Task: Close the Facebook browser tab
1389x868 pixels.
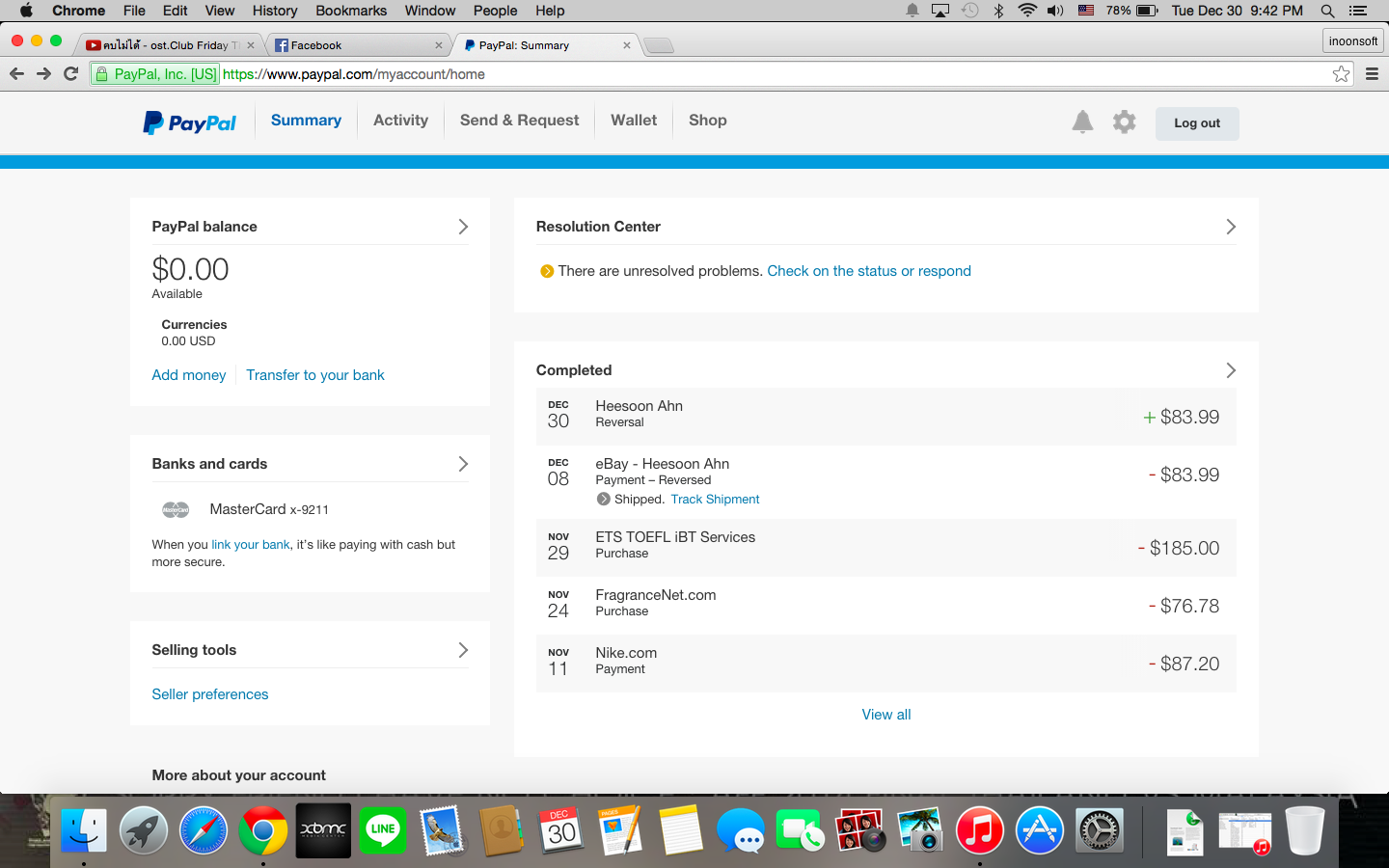Action: [x=438, y=45]
